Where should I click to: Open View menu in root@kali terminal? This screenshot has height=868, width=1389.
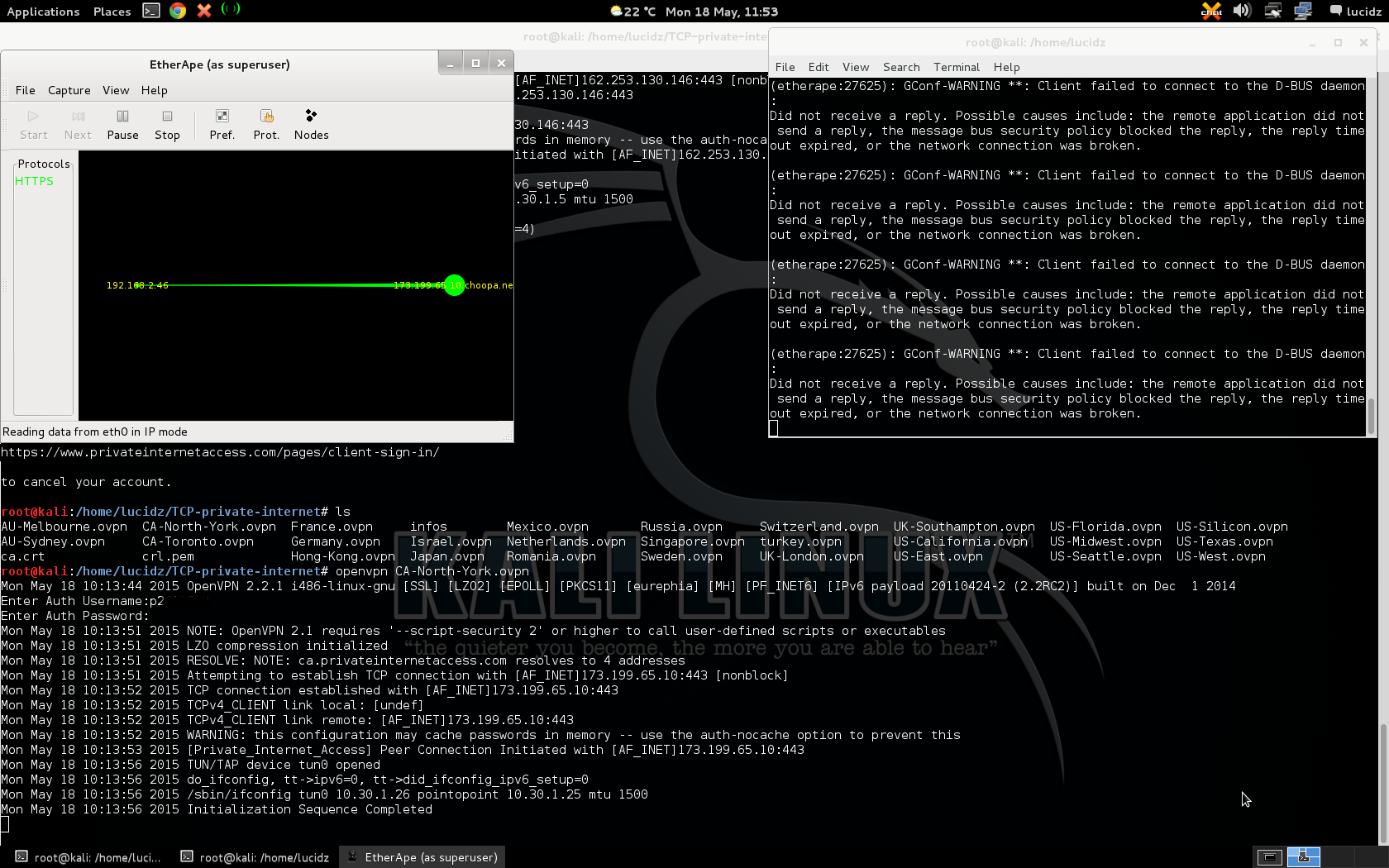click(x=856, y=67)
